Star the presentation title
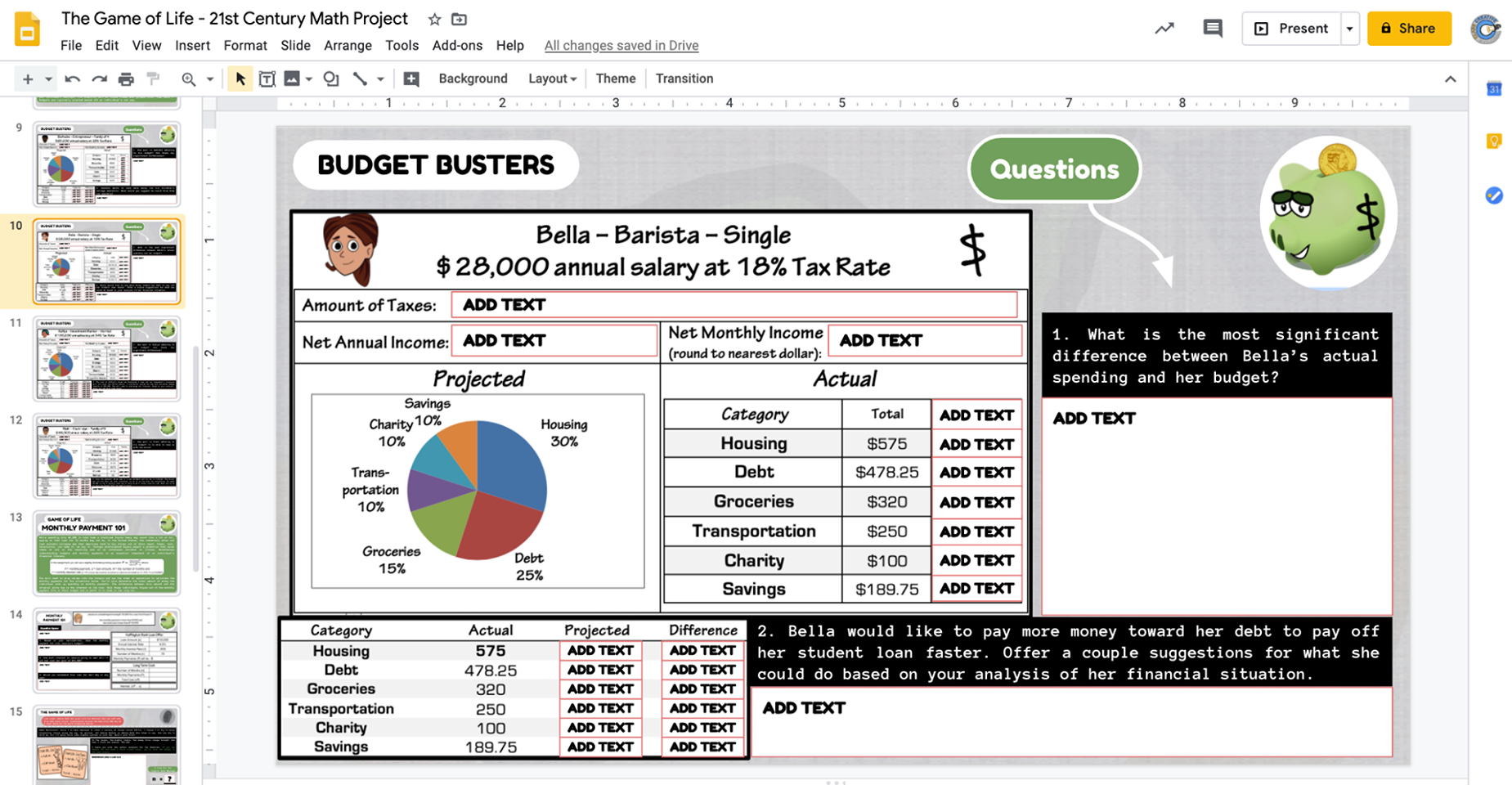 click(435, 19)
